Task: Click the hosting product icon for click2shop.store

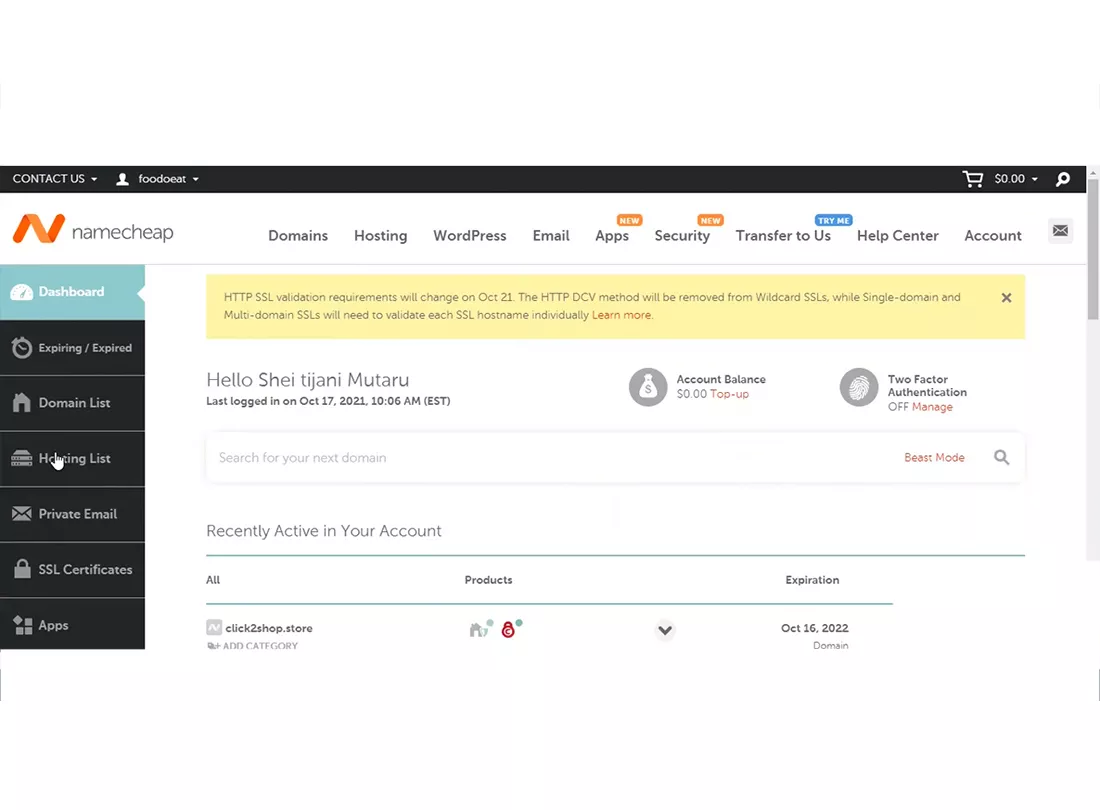Action: [480, 628]
